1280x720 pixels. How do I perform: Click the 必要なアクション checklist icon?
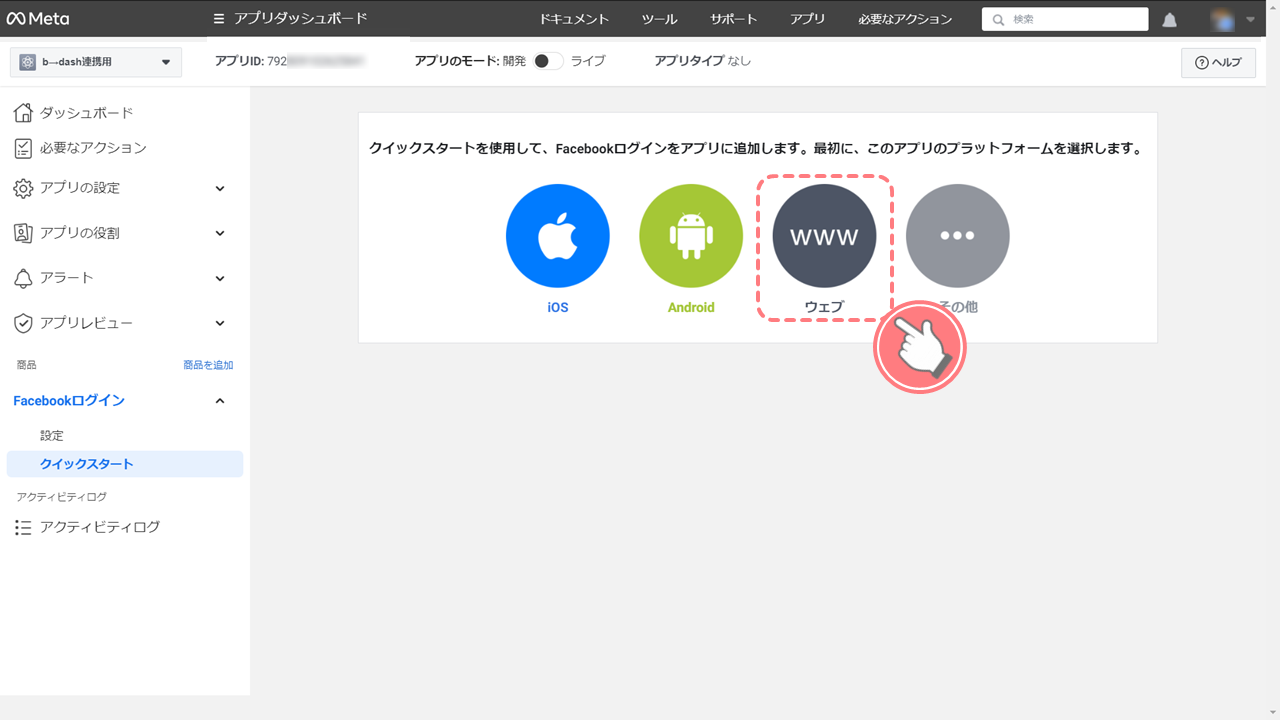pos(23,148)
